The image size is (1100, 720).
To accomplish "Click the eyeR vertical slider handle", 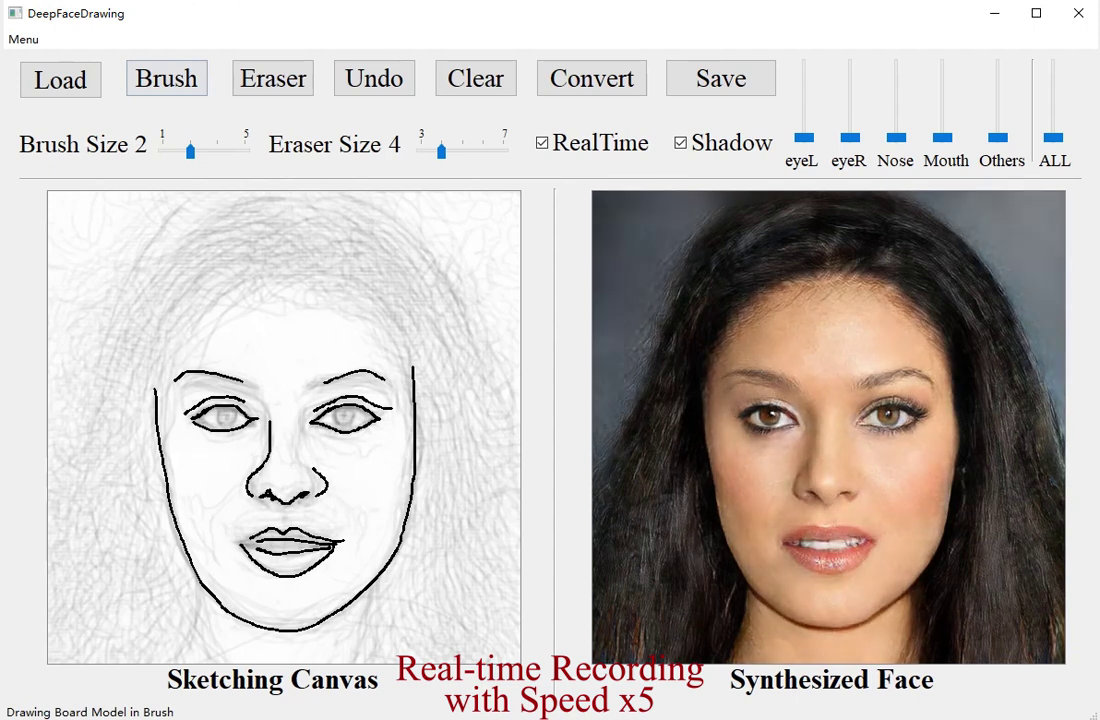I will (850, 137).
